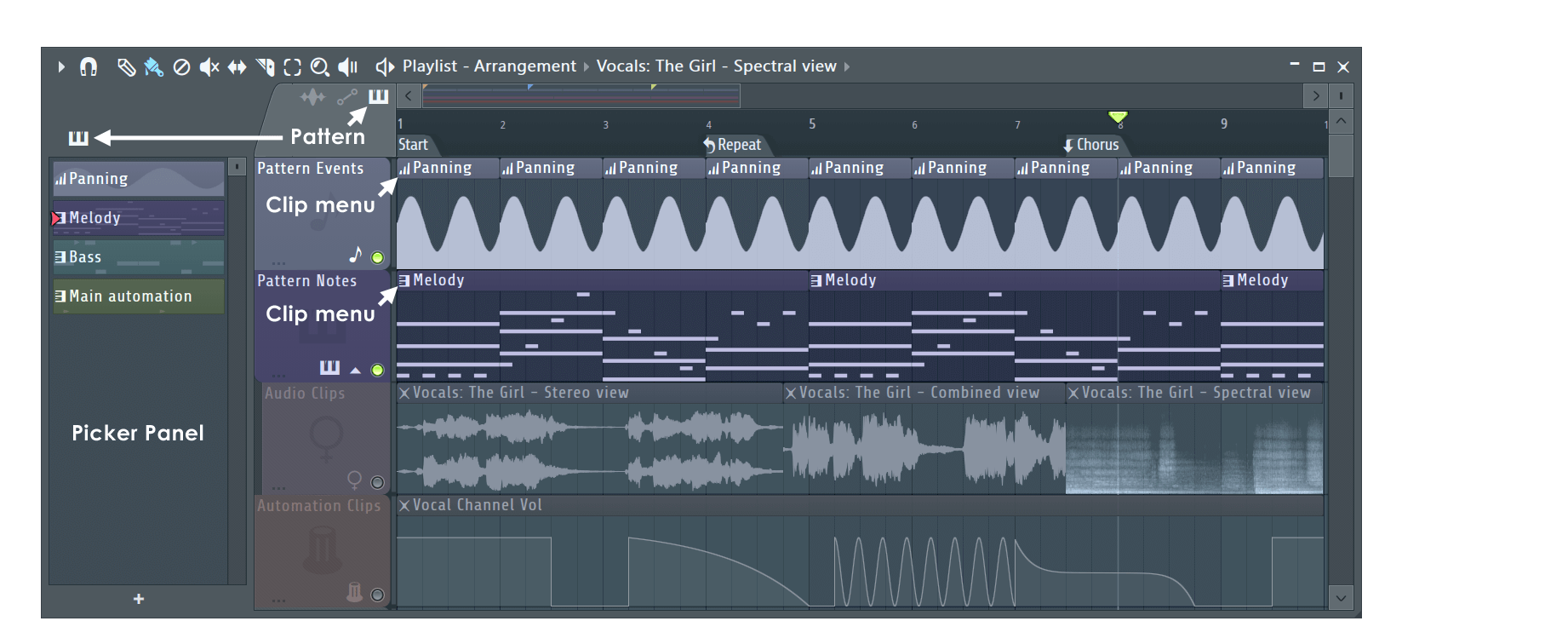Screen dimensions: 1568x621
Task: Unmute the Audio Clips track
Action: [x=378, y=482]
